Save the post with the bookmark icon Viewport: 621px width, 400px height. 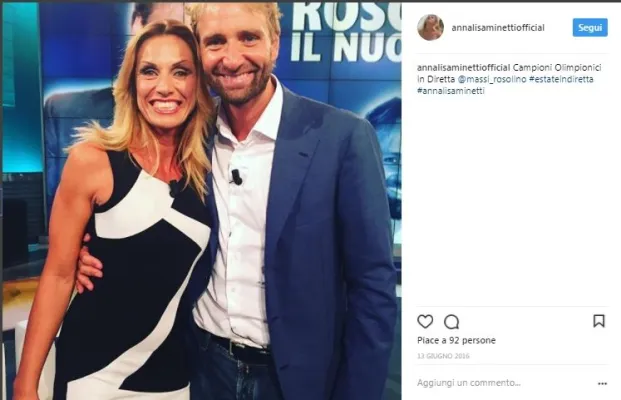click(599, 321)
